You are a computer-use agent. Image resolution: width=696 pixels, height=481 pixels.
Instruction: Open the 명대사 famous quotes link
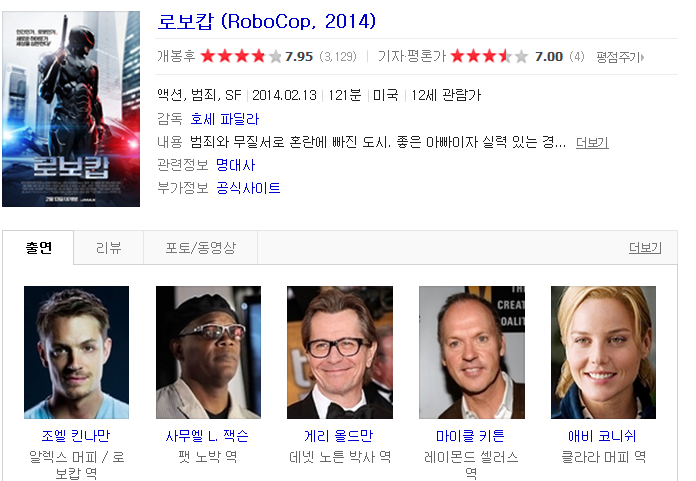[x=236, y=165]
